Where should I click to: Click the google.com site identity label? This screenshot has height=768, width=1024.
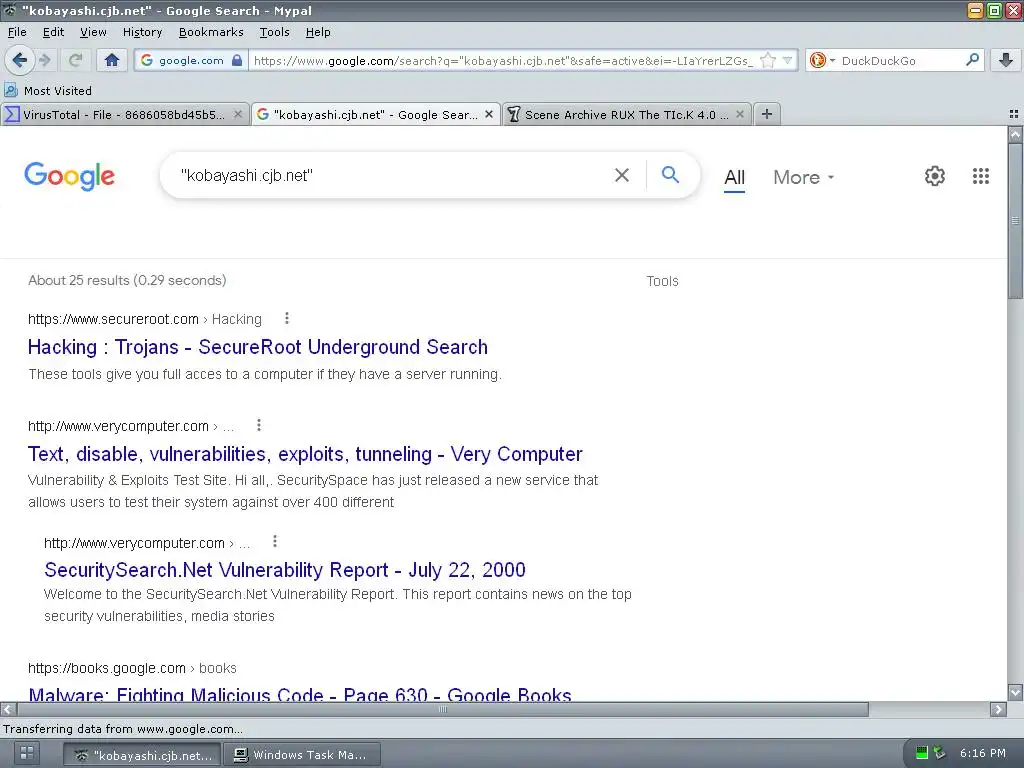point(191,60)
